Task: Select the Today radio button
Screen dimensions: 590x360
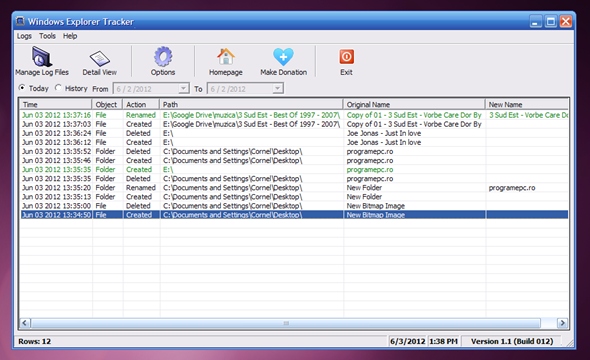Action: [22, 88]
